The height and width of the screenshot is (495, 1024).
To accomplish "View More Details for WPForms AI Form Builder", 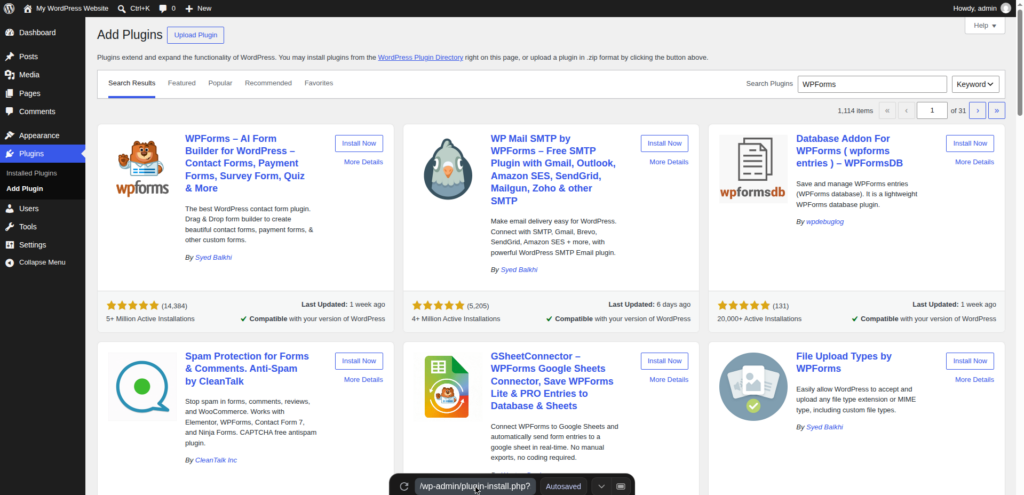I will click(x=364, y=162).
